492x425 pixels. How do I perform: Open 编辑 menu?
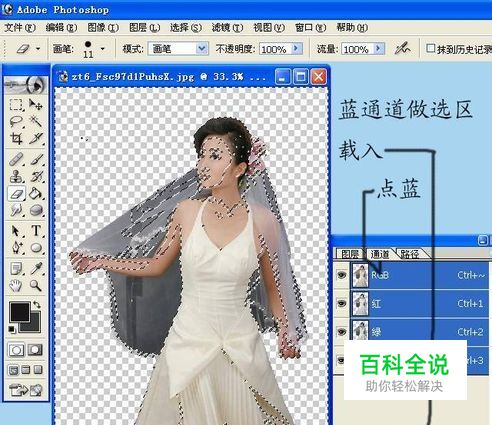tap(61, 27)
